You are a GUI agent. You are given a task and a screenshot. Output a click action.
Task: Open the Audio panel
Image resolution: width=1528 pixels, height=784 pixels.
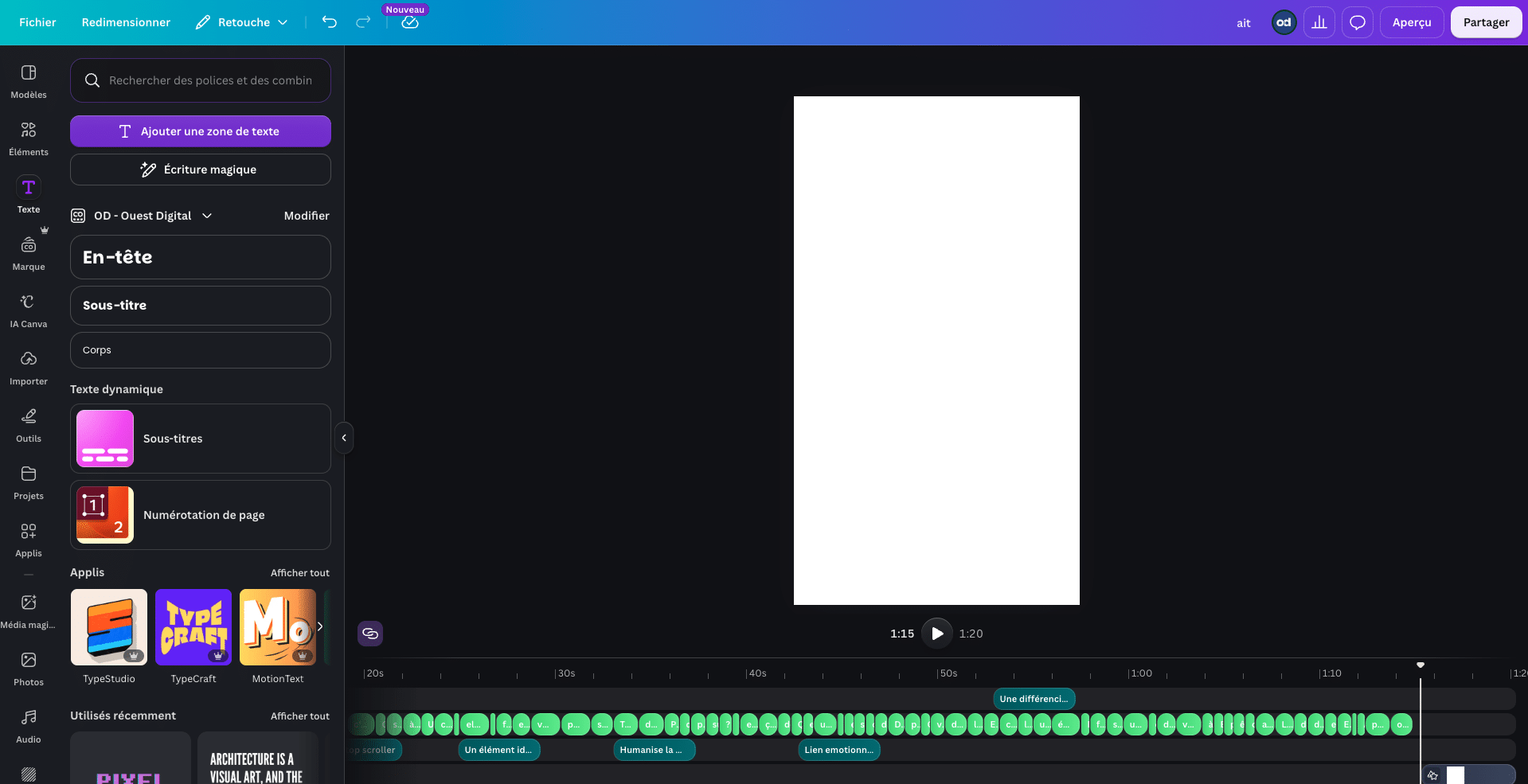click(x=29, y=727)
